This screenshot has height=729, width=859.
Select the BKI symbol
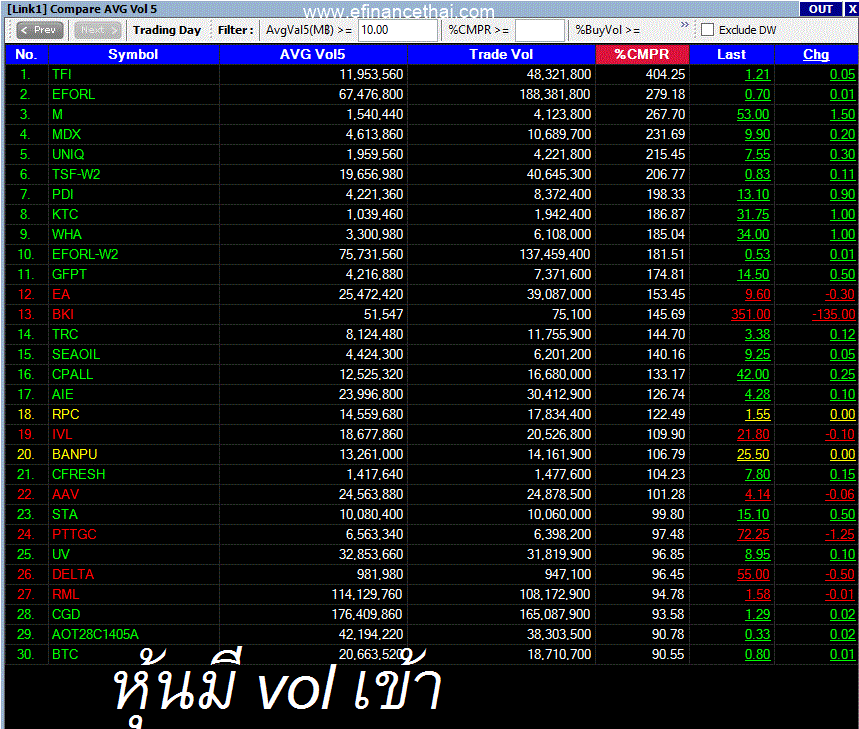click(62, 314)
